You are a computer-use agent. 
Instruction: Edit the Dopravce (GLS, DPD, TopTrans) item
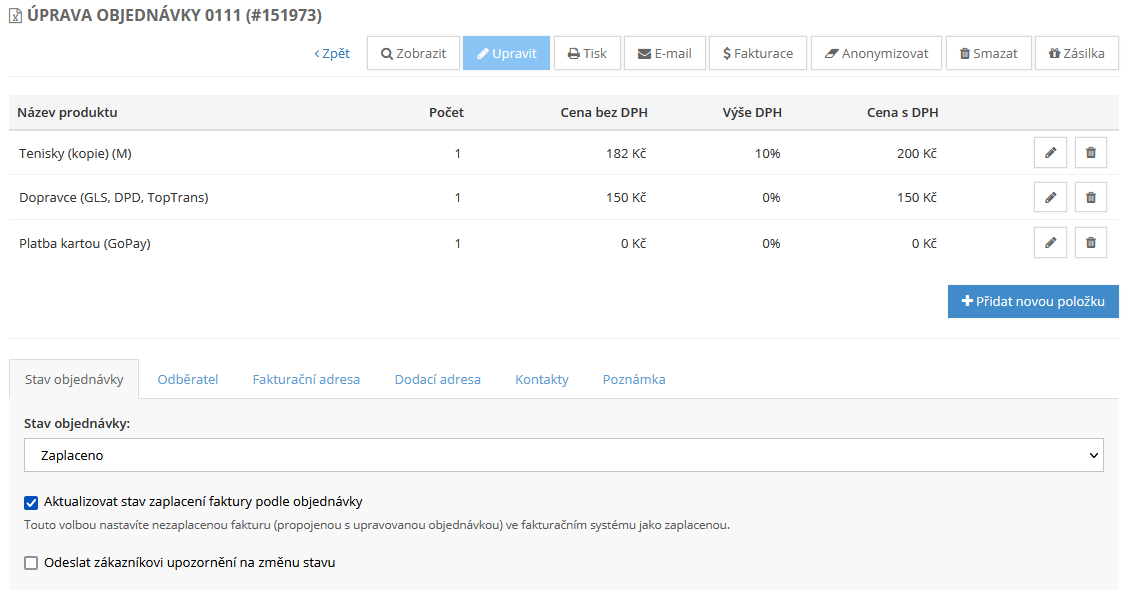coord(1050,198)
